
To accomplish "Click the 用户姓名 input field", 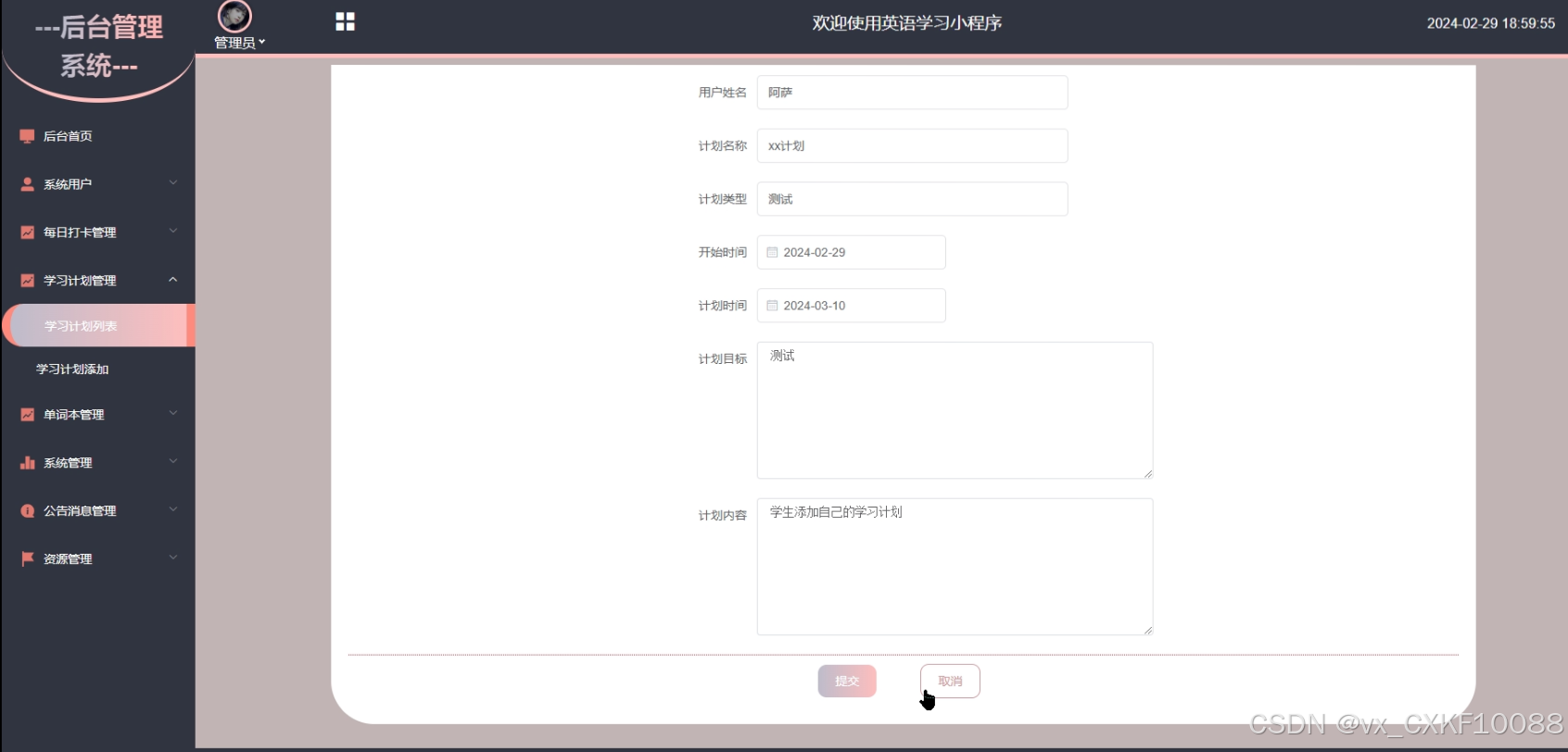I will (912, 93).
